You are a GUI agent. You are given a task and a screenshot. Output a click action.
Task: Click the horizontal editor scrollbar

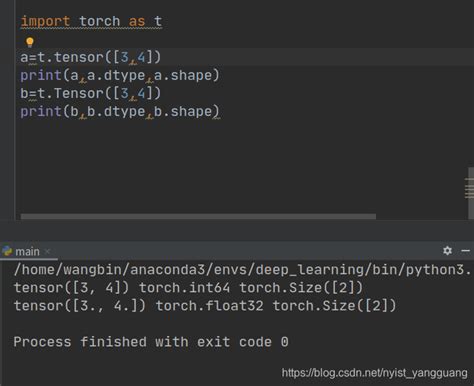tap(198, 217)
